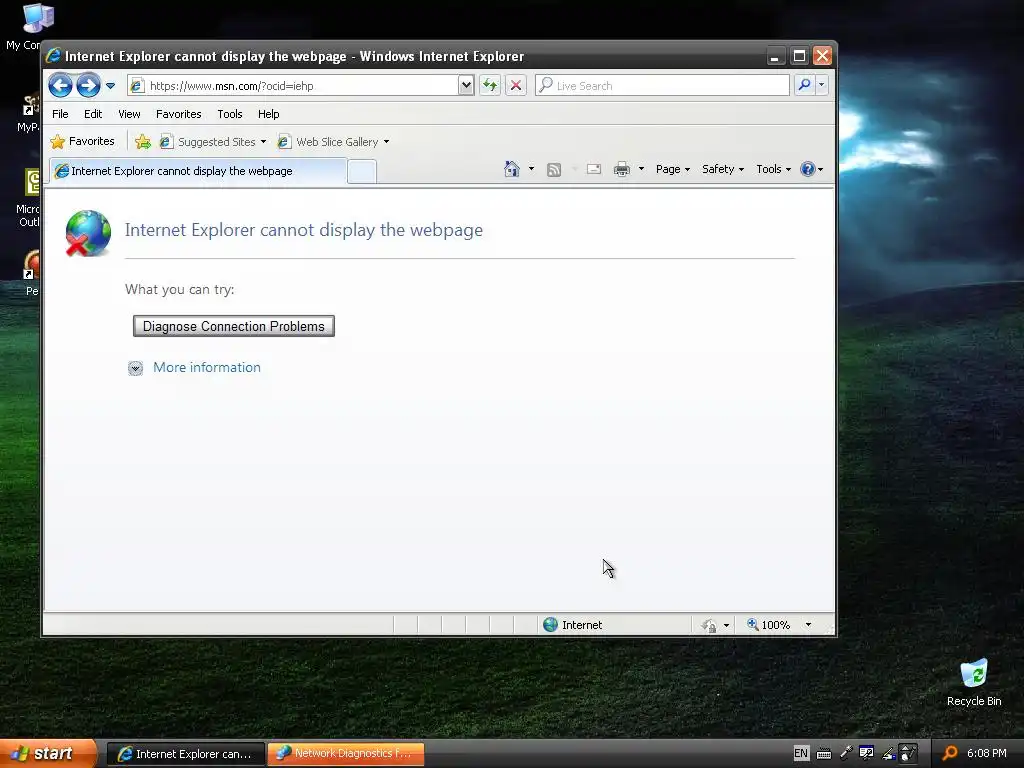Print the page with the printer icon

pos(622,170)
